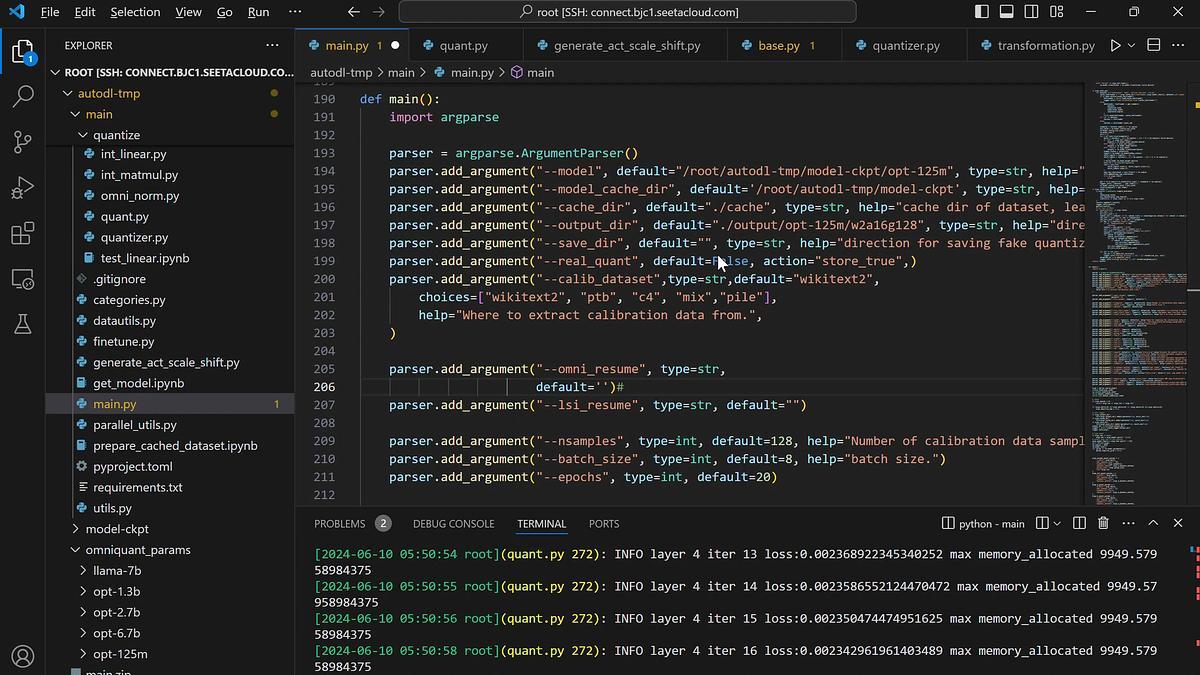
Task: Open the Run and Debug view
Action: tap(22, 188)
